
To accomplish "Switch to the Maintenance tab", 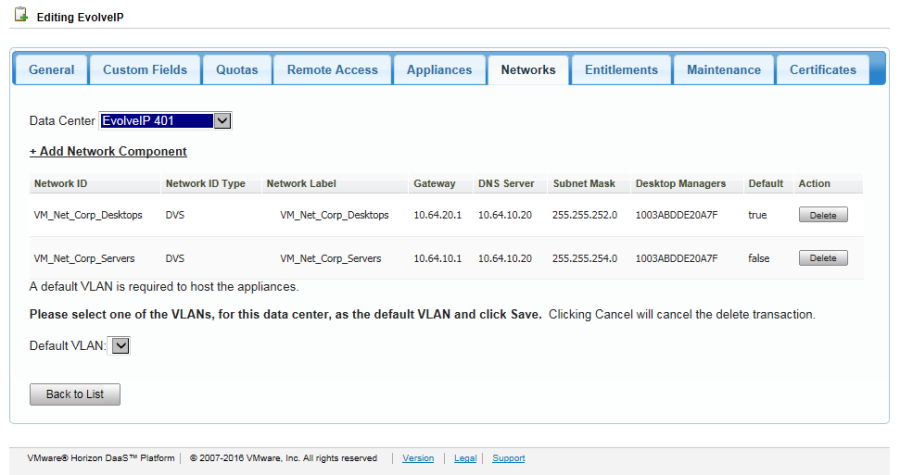I will tap(724, 70).
